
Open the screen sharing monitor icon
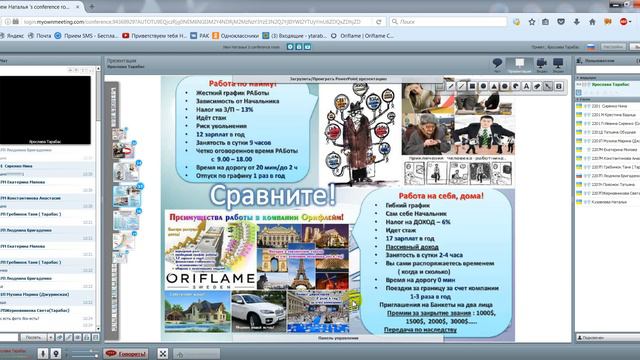click(x=558, y=64)
